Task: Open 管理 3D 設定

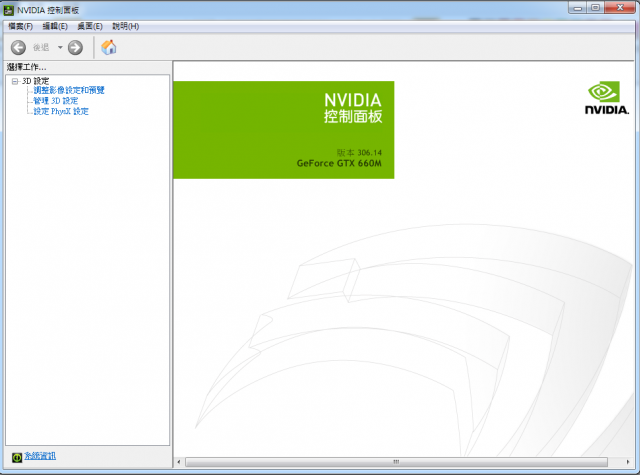Action: 56,101
